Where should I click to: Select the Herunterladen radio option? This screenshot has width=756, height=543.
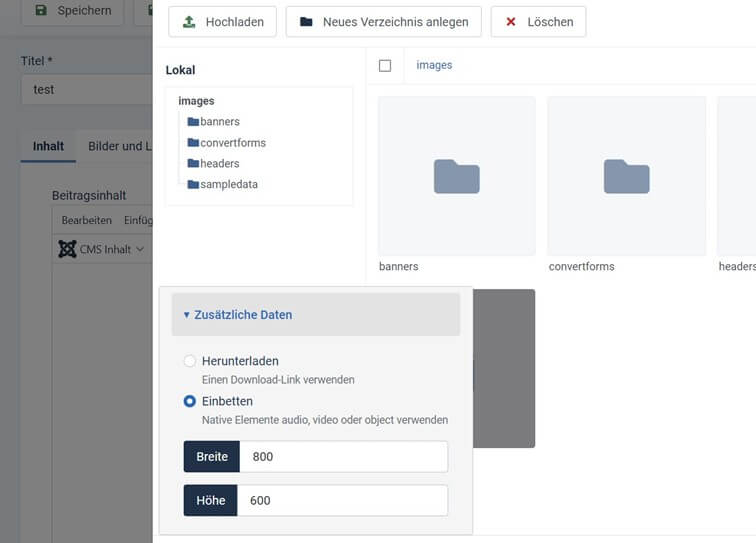pyautogui.click(x=189, y=361)
